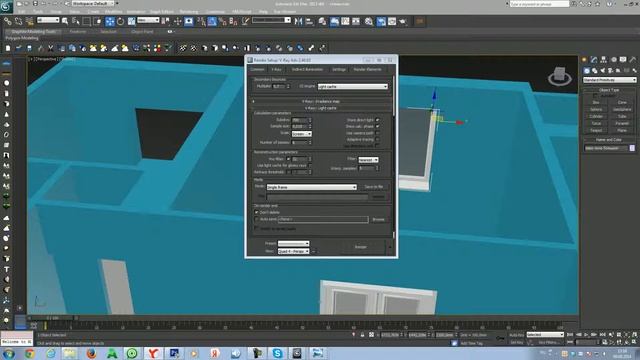The width and height of the screenshot is (640, 360).
Task: Enable the Auto save checkbox
Action: pyautogui.click(x=256, y=219)
